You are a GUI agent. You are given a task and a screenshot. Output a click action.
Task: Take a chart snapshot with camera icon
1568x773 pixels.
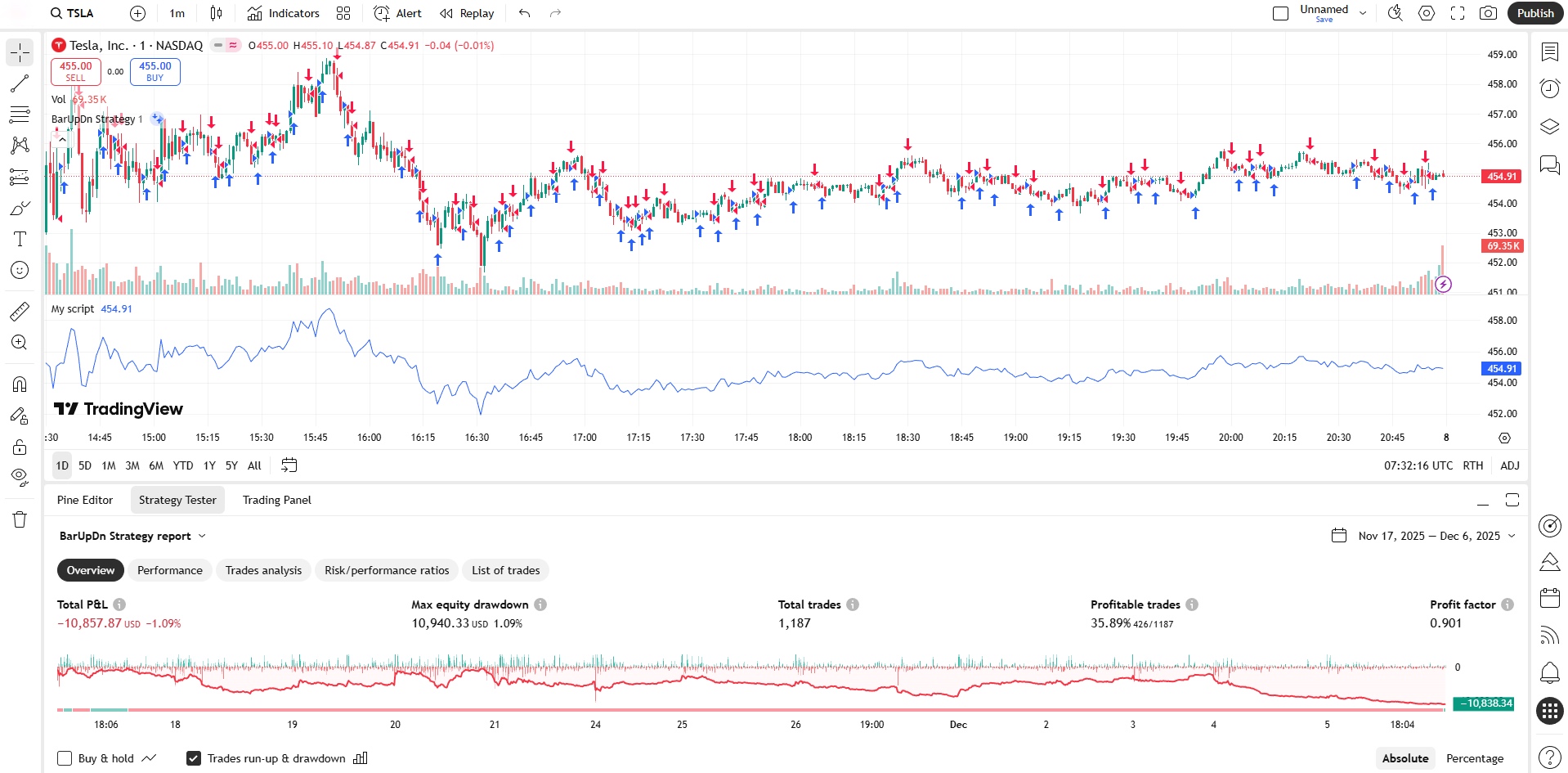[x=1488, y=13]
